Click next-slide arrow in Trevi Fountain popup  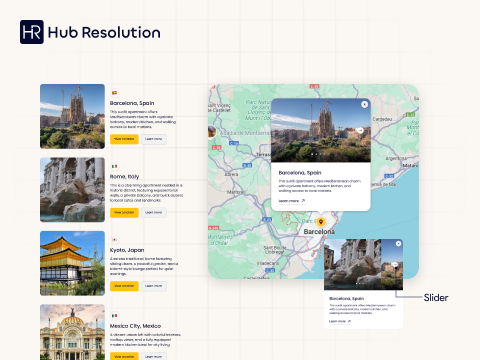395,265
